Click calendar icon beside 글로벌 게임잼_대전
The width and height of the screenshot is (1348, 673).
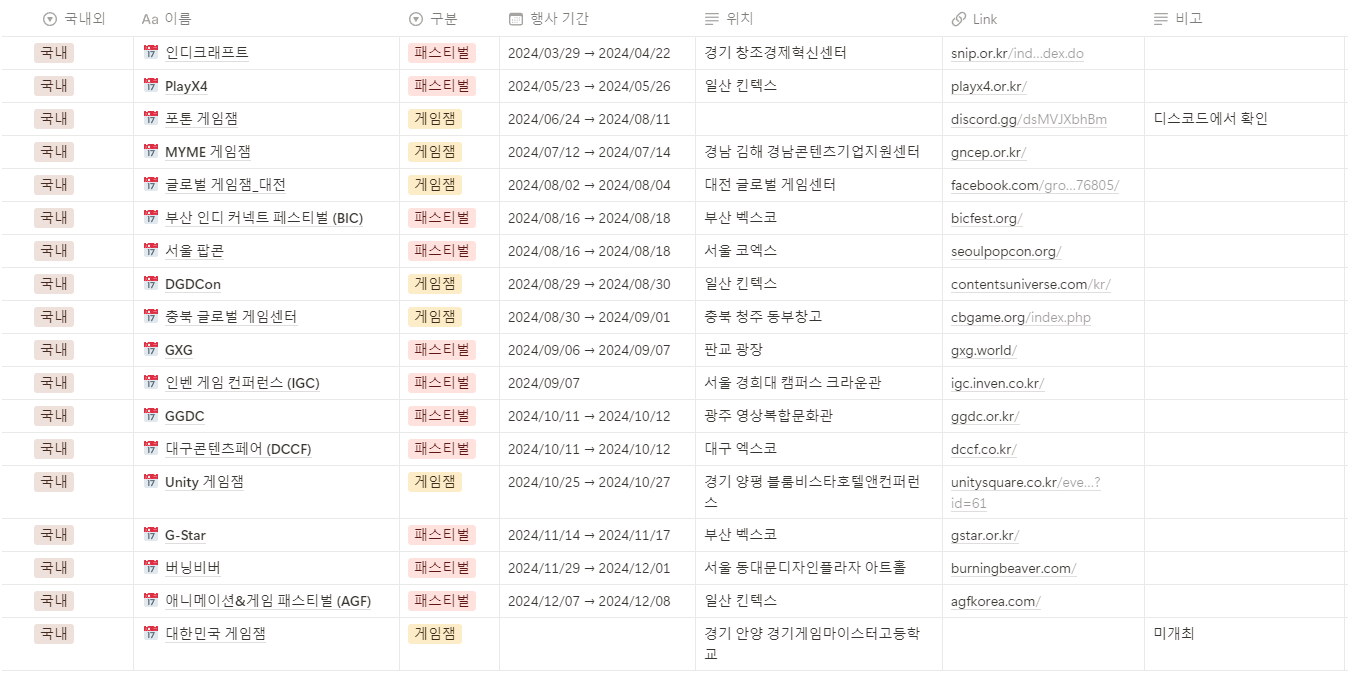pyautogui.click(x=151, y=184)
